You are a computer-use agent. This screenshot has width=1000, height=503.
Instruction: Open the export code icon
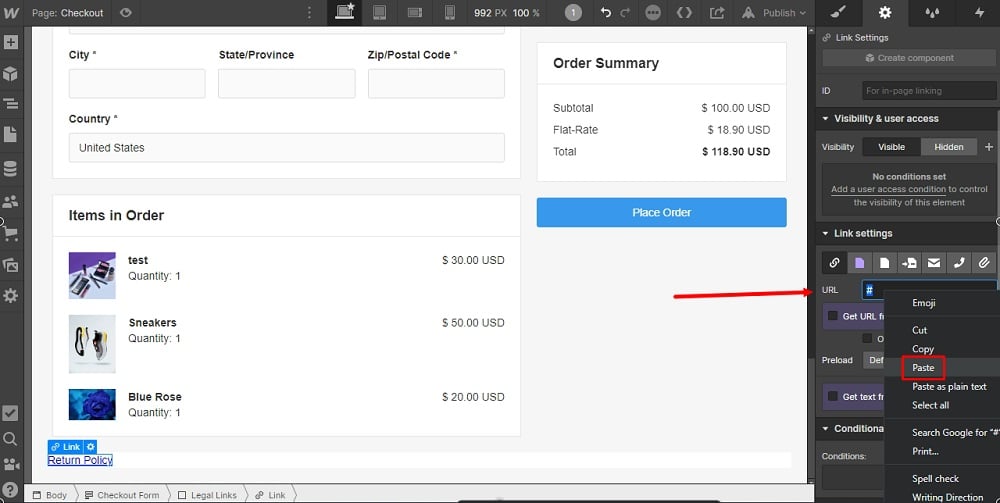pyautogui.click(x=684, y=13)
